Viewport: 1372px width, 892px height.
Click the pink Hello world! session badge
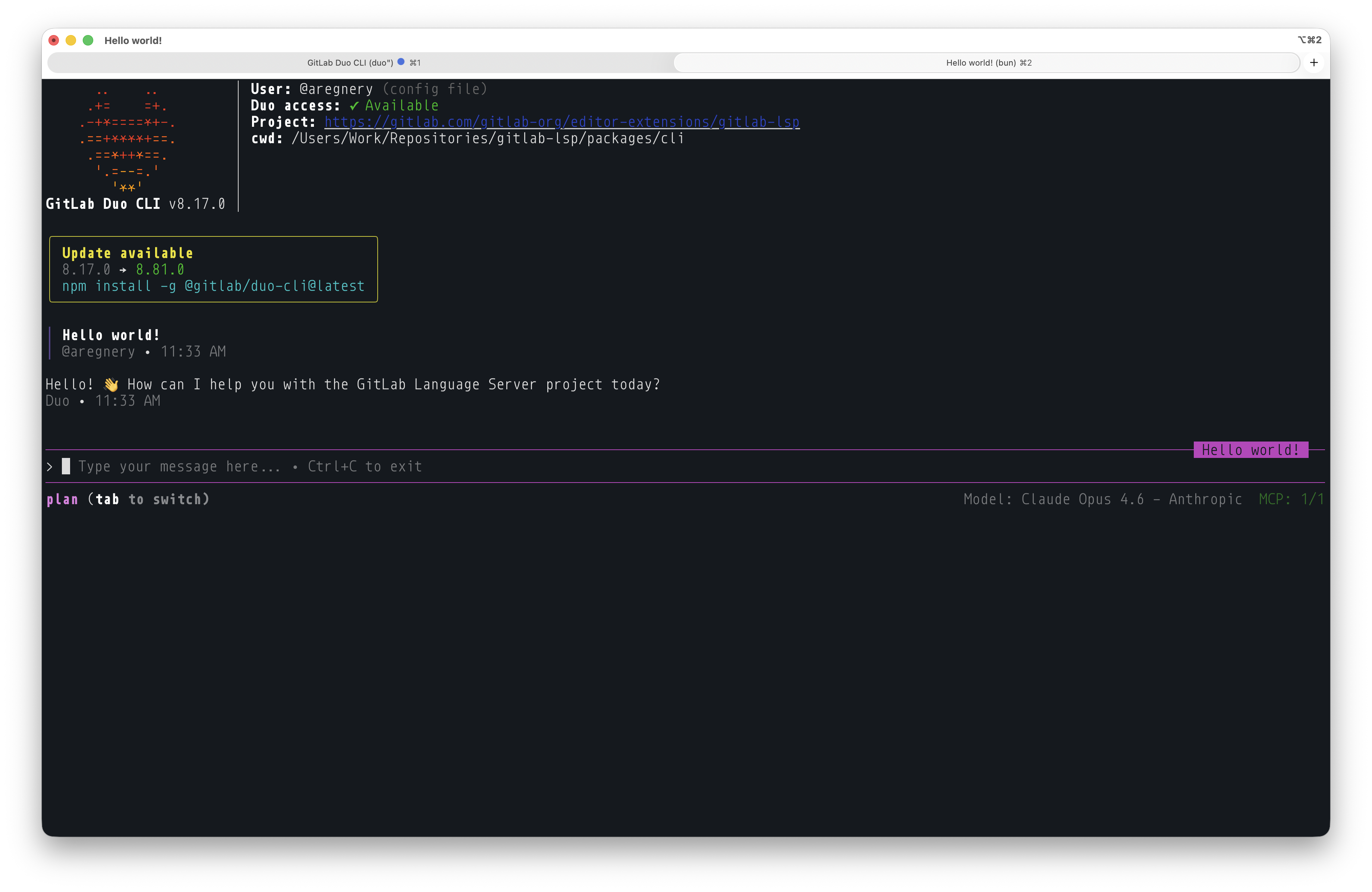coord(1251,450)
